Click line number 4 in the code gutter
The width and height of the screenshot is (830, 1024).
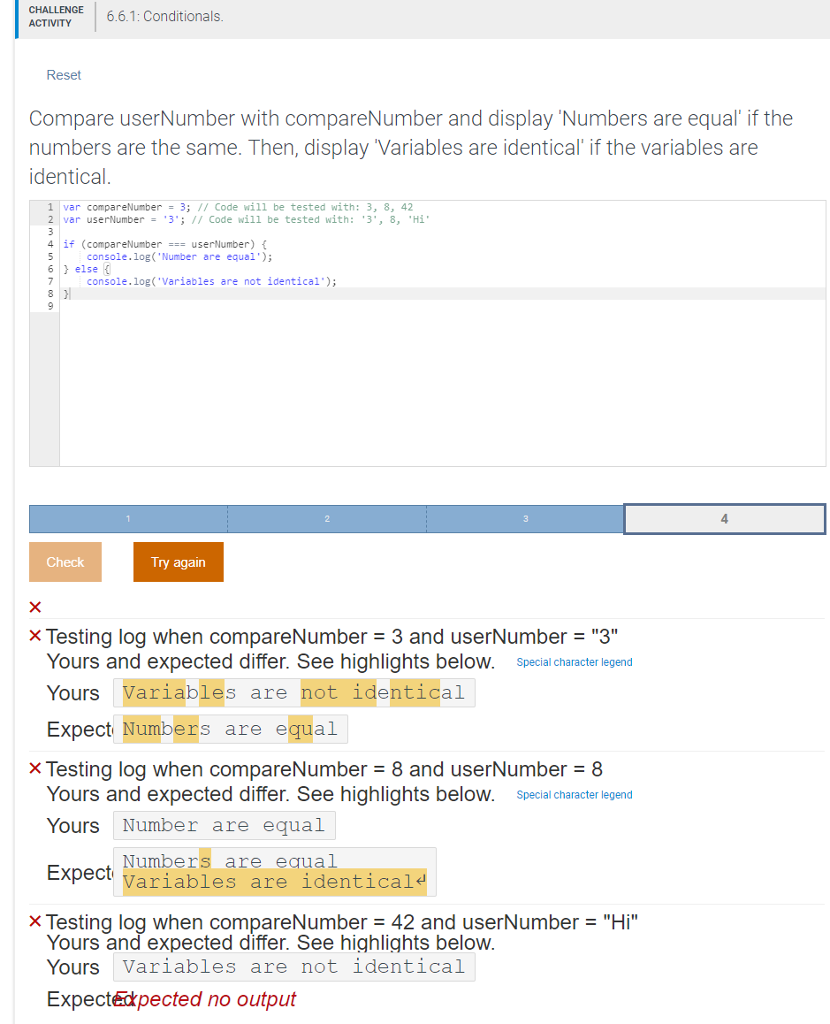point(49,243)
